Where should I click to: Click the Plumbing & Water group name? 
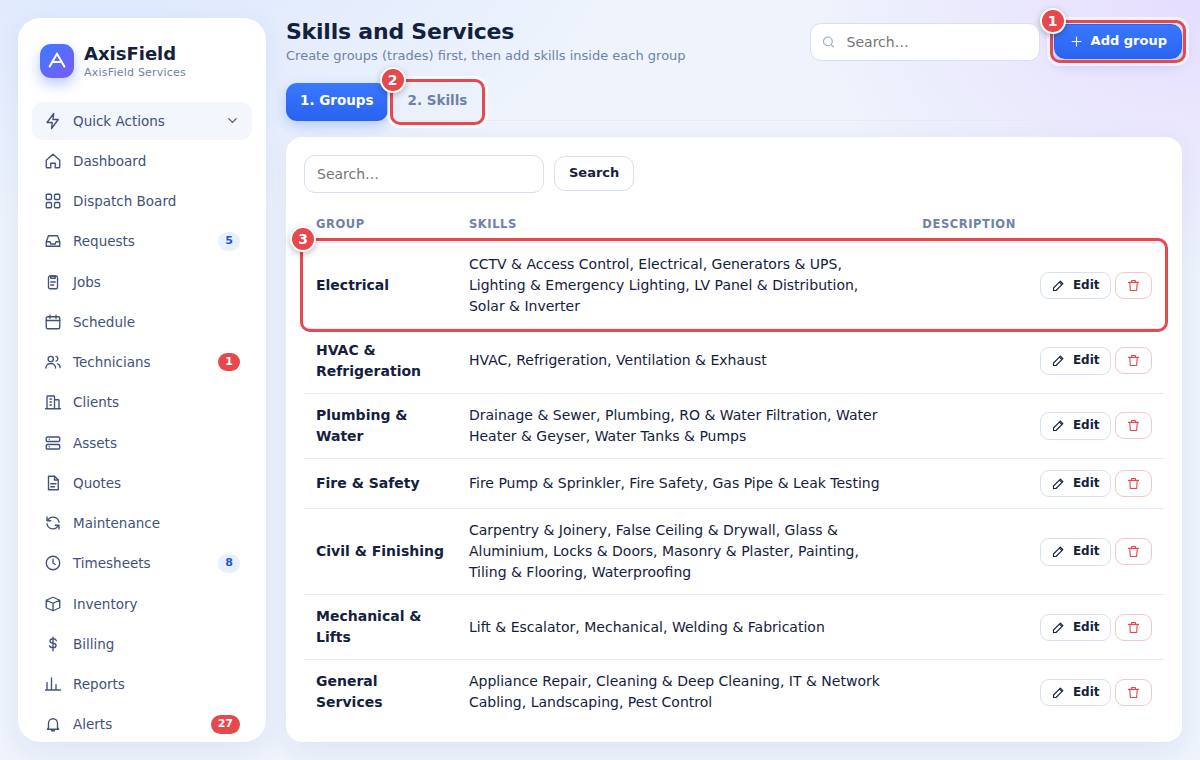pos(362,425)
